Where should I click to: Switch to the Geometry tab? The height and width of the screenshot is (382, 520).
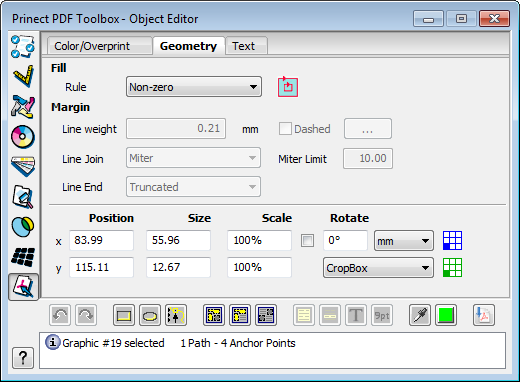pyautogui.click(x=189, y=46)
